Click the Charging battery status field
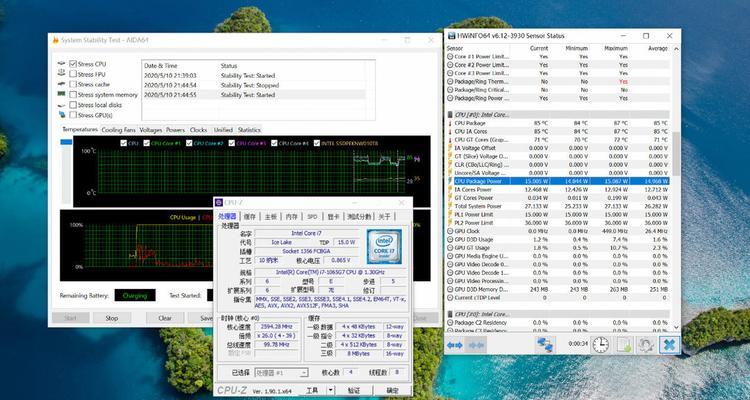The image size is (750, 400). pyautogui.click(x=135, y=296)
